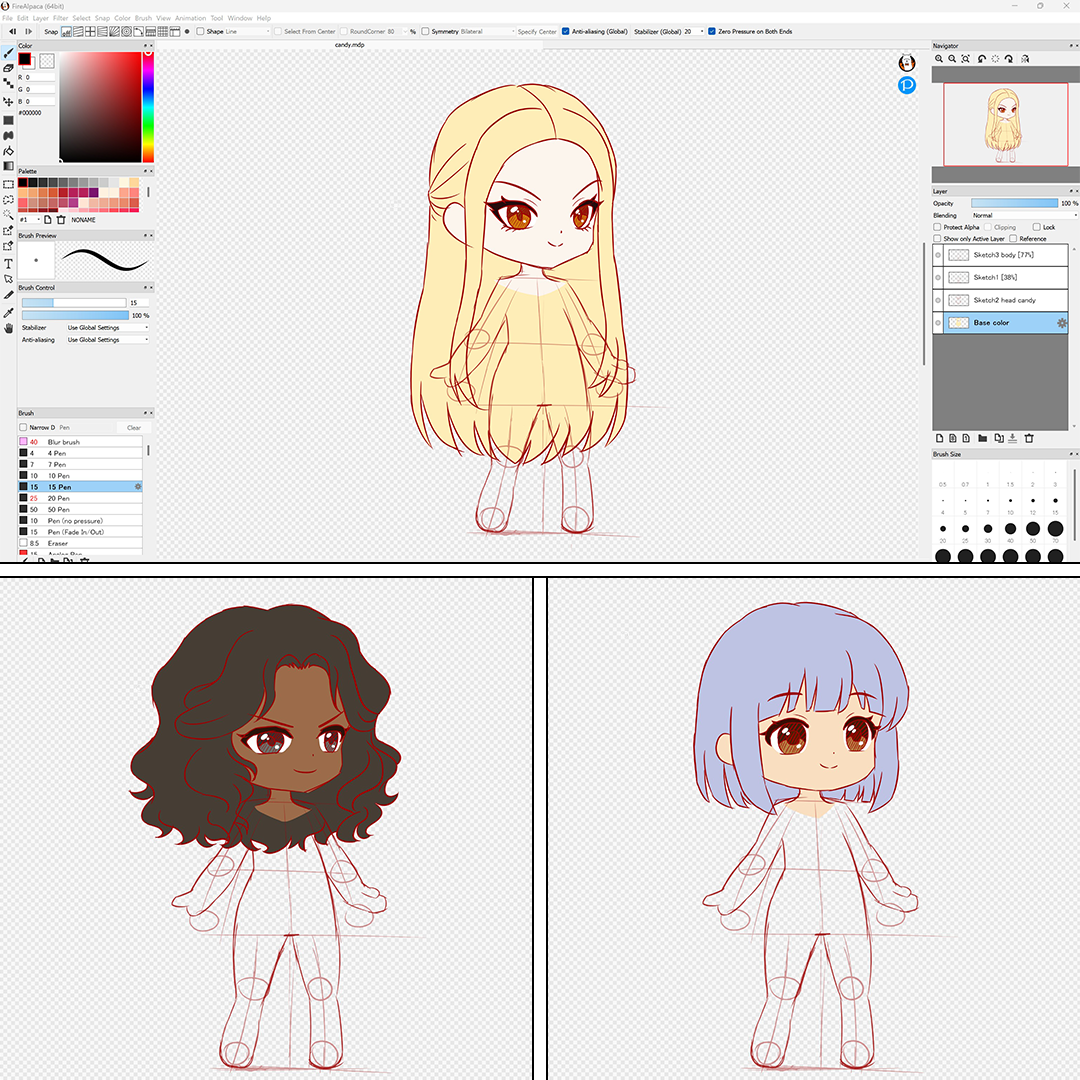This screenshot has height=1080, width=1080.
Task: Select the Text tool
Action: click(8, 264)
